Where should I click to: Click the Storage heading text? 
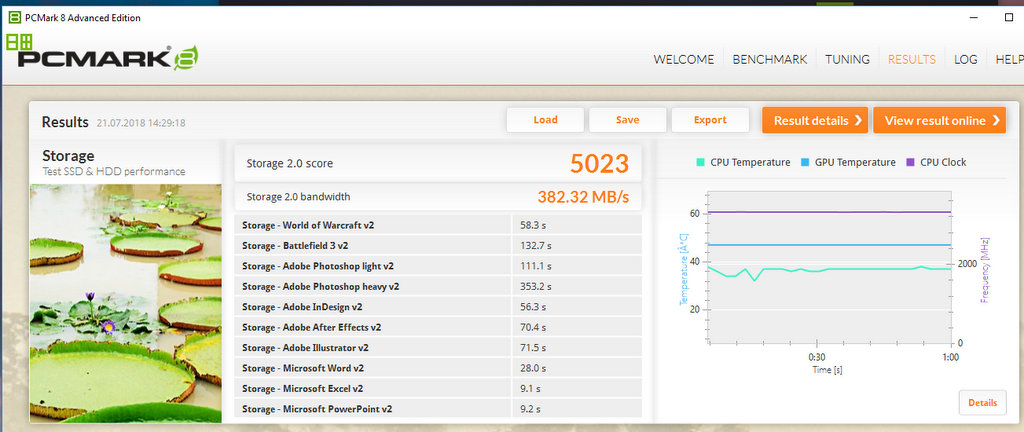point(68,156)
